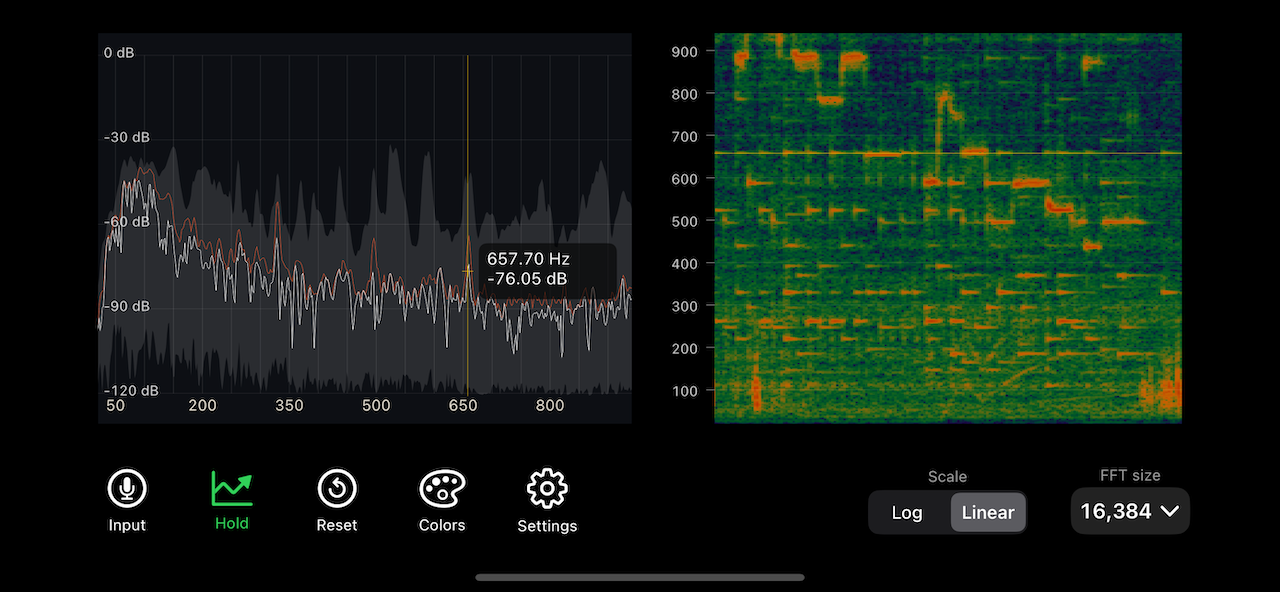Open the Settings gear icon

[547, 489]
